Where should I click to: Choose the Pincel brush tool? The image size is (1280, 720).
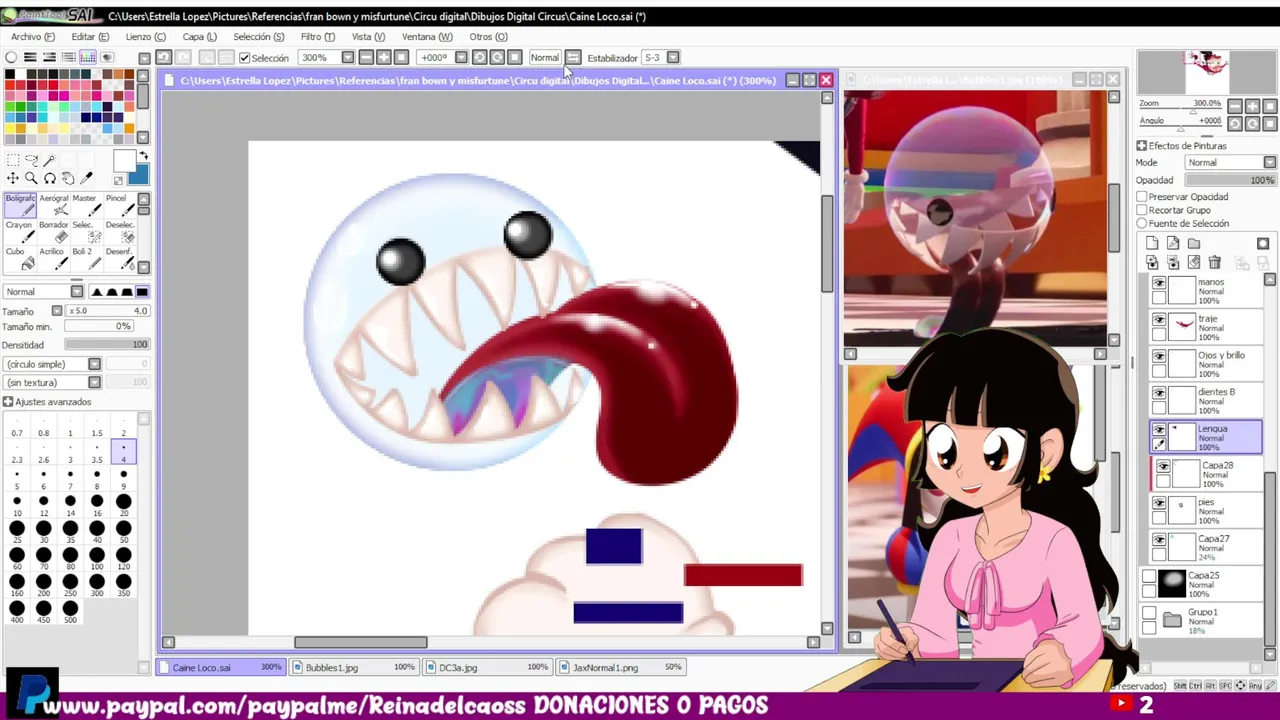tap(118, 205)
